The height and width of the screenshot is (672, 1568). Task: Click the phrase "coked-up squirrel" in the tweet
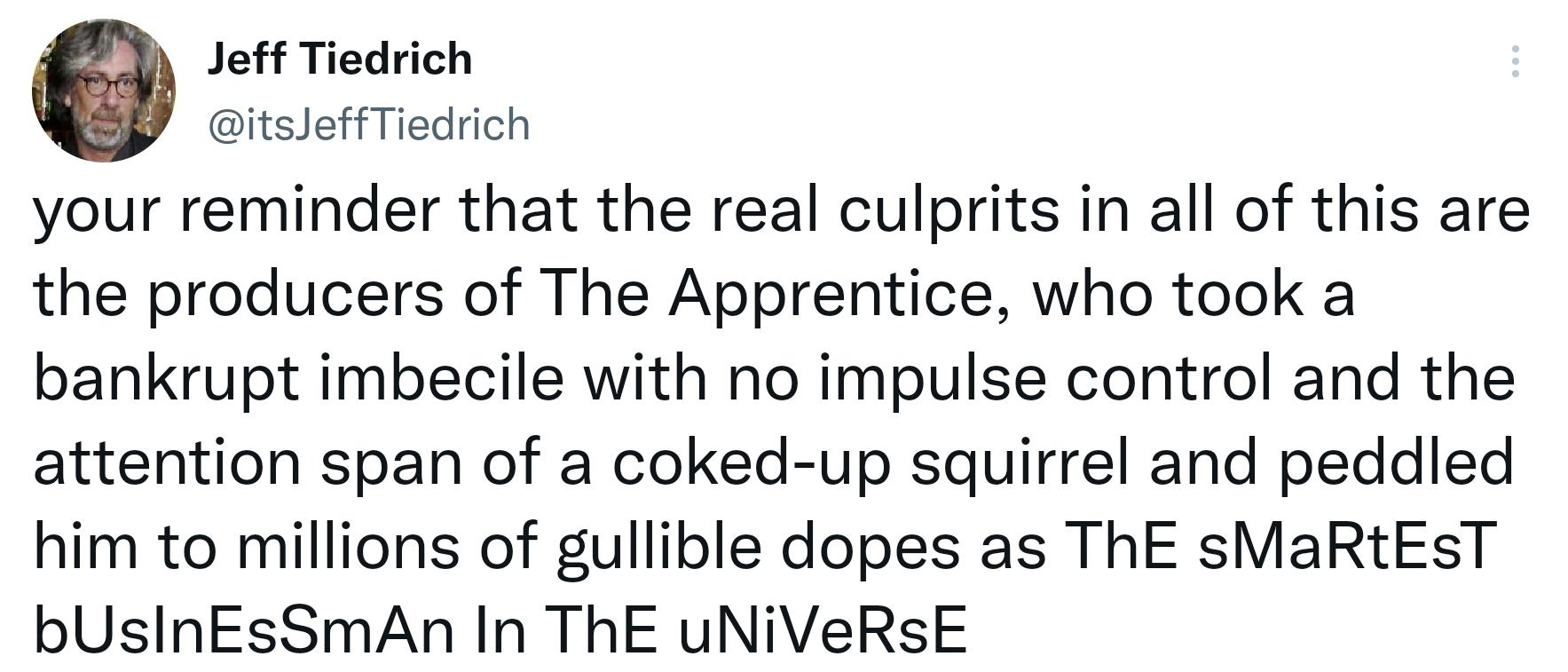point(870,462)
